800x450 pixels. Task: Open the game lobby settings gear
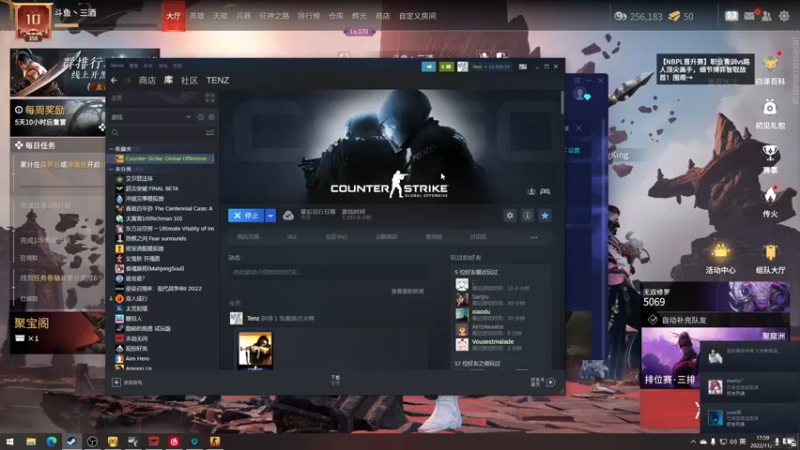(784, 16)
